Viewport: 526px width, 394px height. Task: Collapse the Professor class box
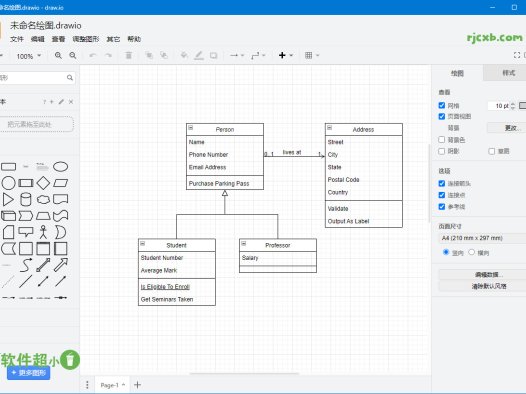coord(244,243)
